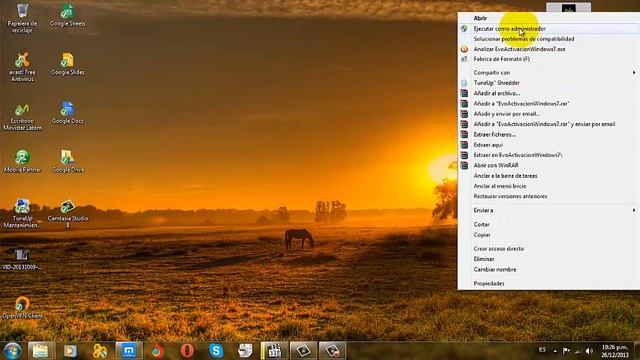Choose Ejecutar como administrador
The image size is (640, 360).
pos(548,29)
